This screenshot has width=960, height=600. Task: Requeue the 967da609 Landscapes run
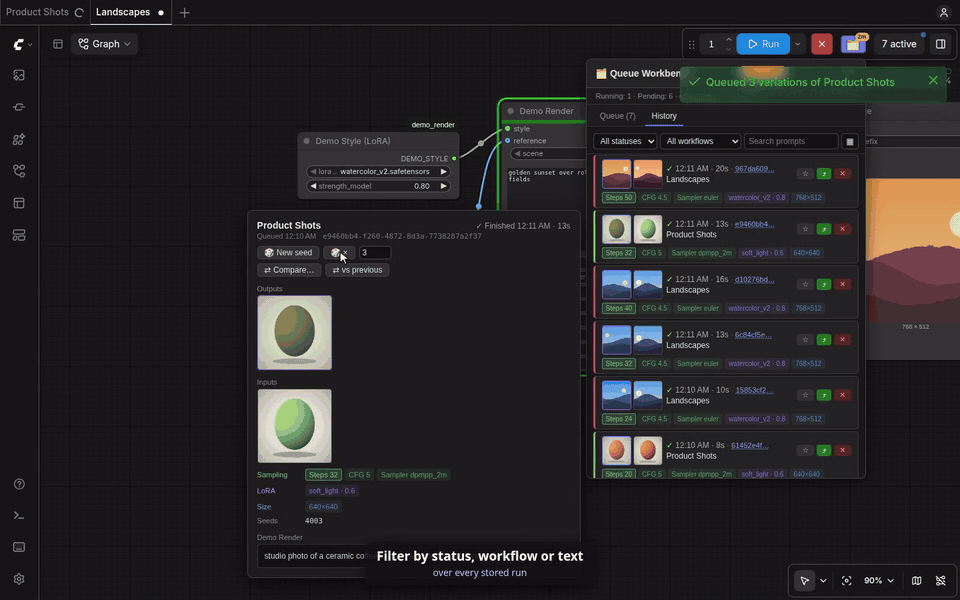[824, 174]
